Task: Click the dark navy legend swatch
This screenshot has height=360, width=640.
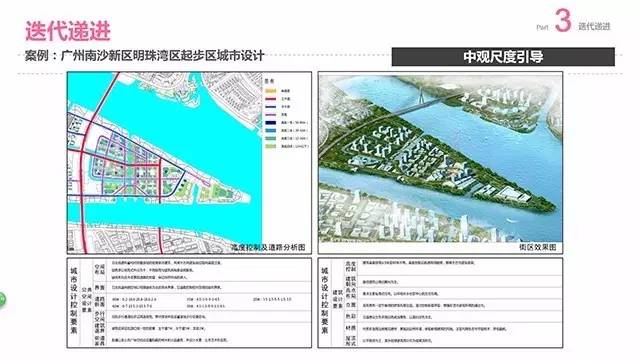Action: click(271, 122)
